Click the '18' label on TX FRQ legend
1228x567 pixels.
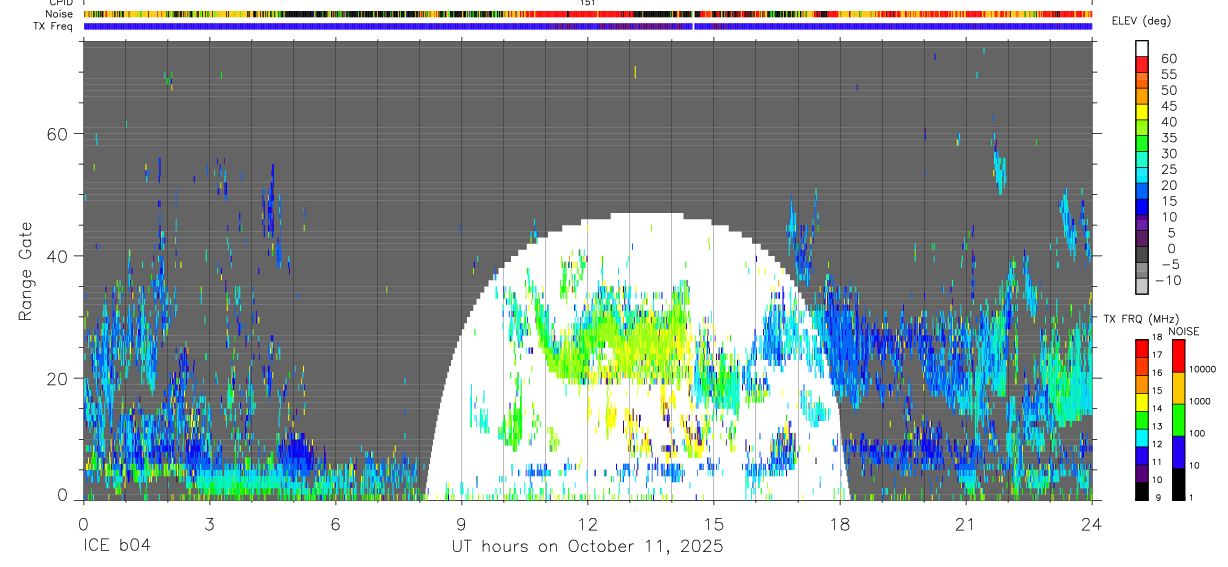pyautogui.click(x=1157, y=337)
